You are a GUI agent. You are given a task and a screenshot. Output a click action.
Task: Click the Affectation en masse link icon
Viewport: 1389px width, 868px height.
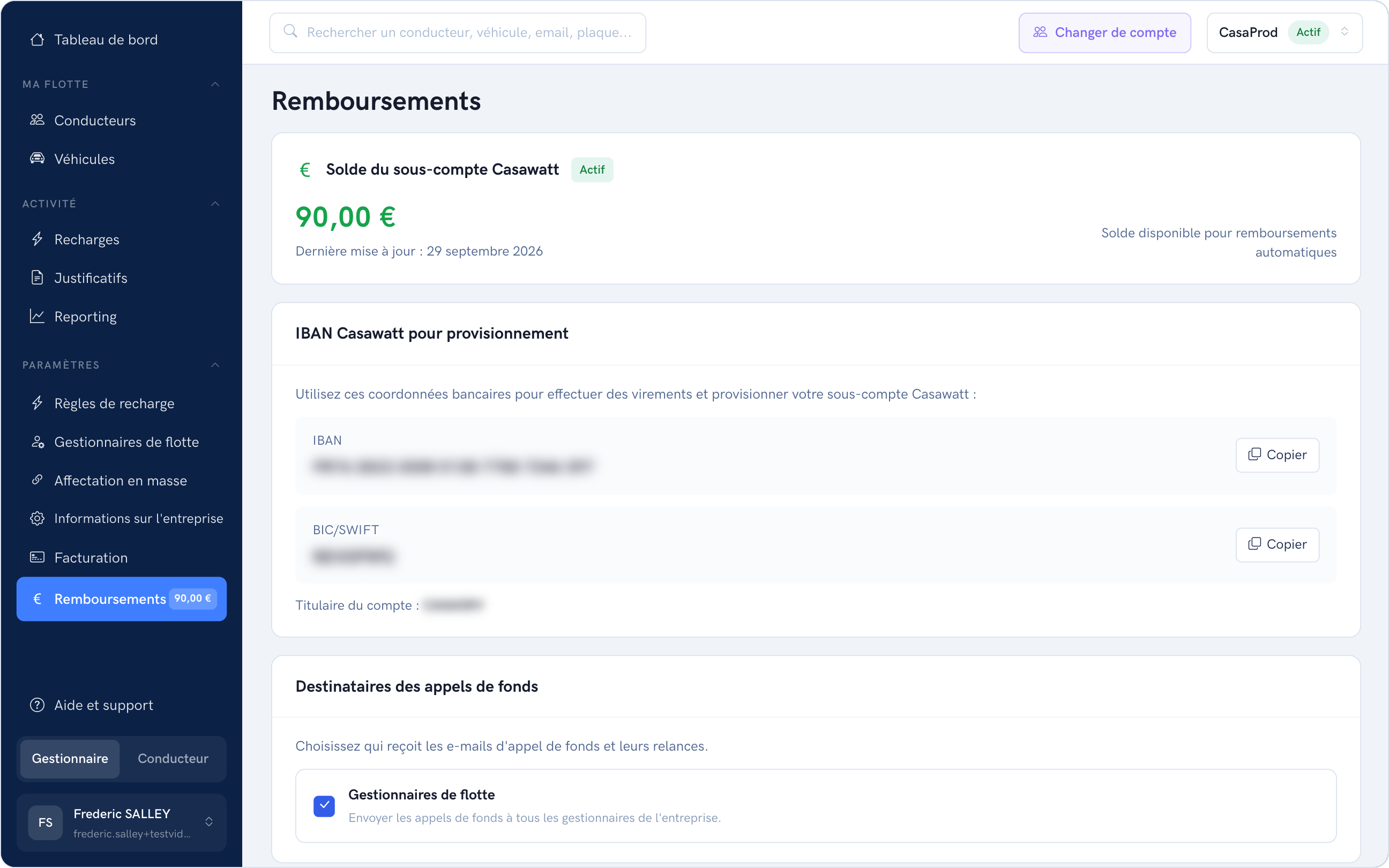(38, 480)
